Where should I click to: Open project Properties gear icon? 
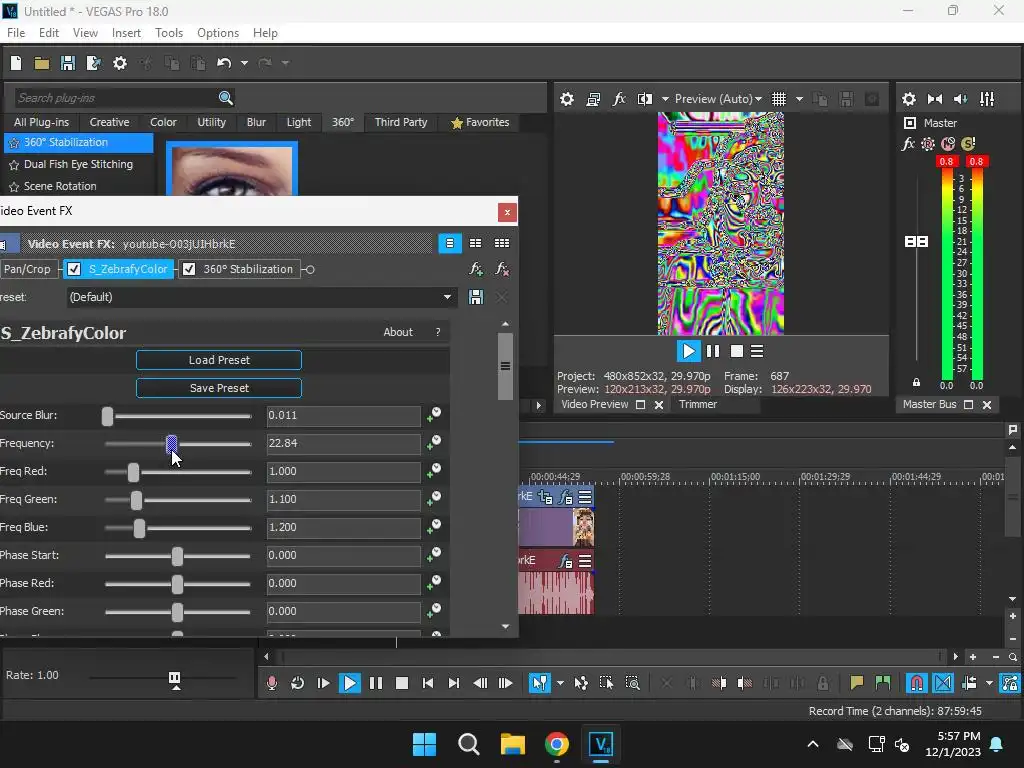pyautogui.click(x=119, y=63)
